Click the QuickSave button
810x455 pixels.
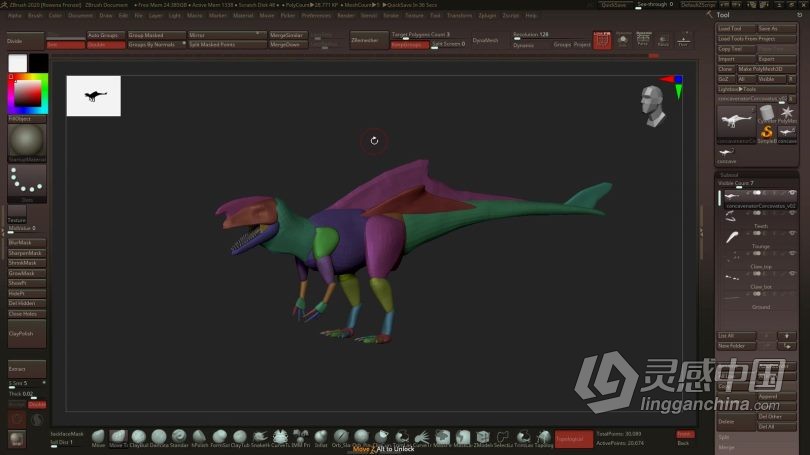click(614, 5)
